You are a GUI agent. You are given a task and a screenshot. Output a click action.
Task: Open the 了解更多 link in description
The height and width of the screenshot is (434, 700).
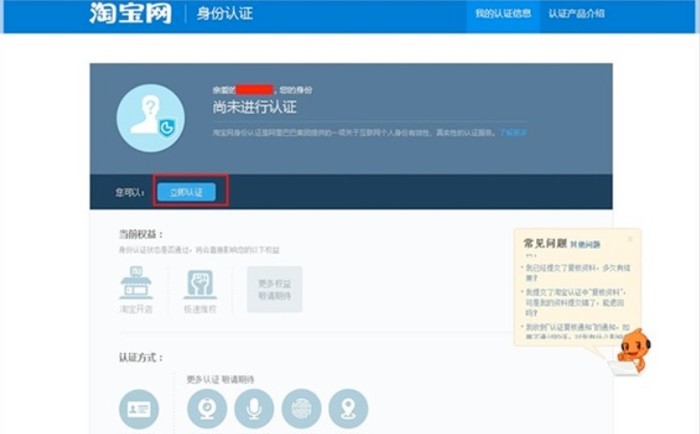point(513,133)
